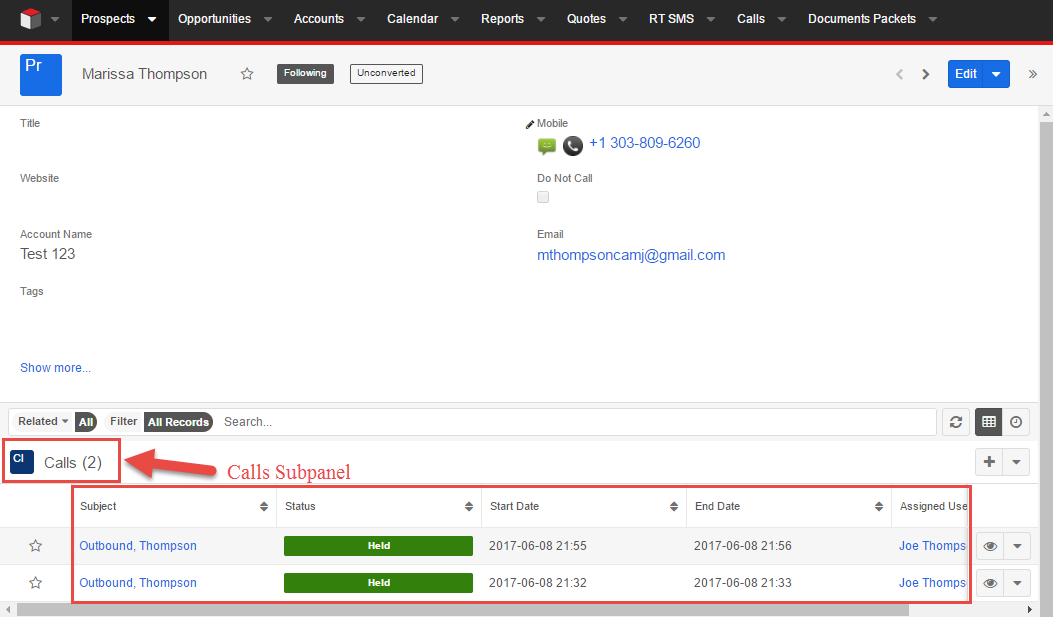
Task: Star the 21:32 Outbound, Thompson call
Action: [36, 583]
